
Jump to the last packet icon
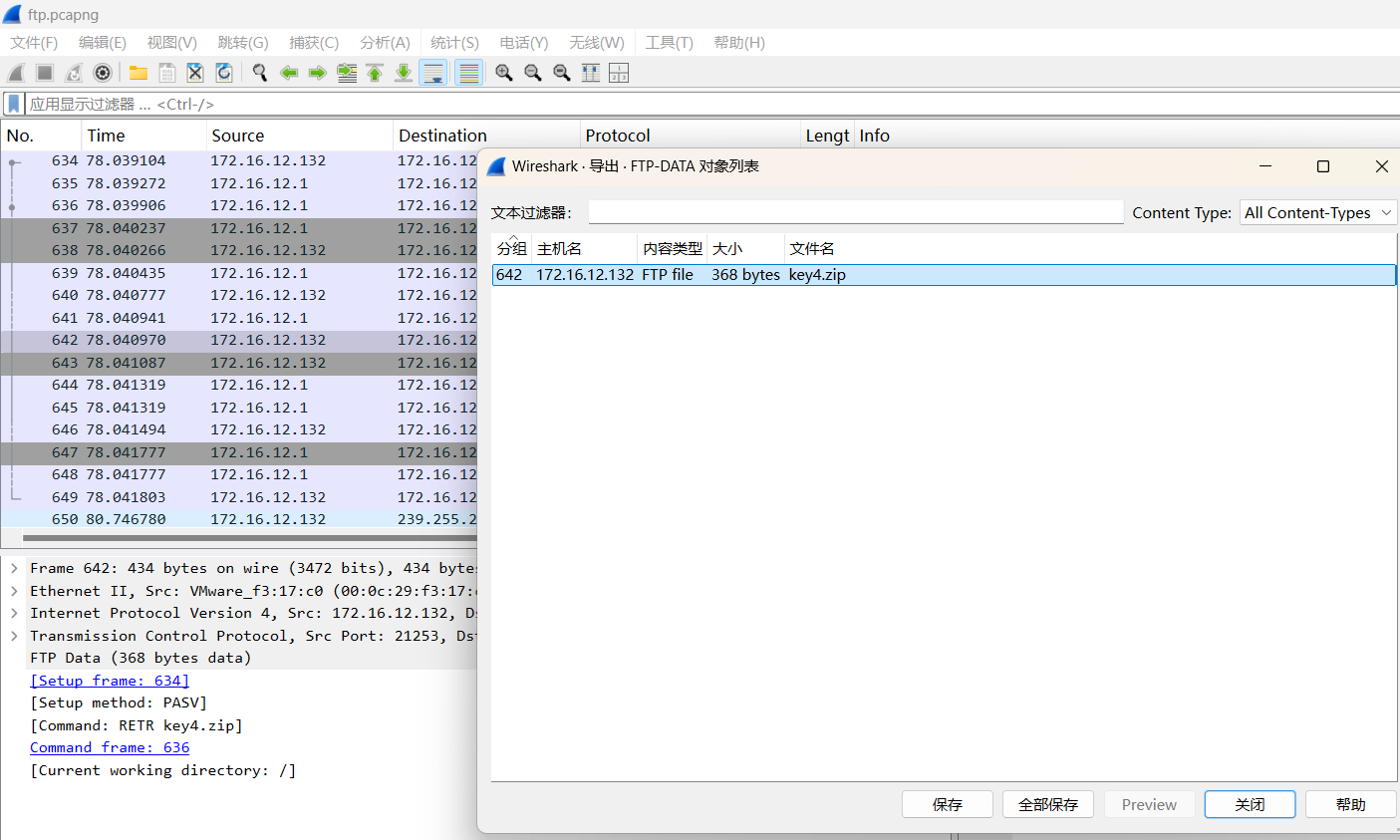pyautogui.click(x=404, y=73)
